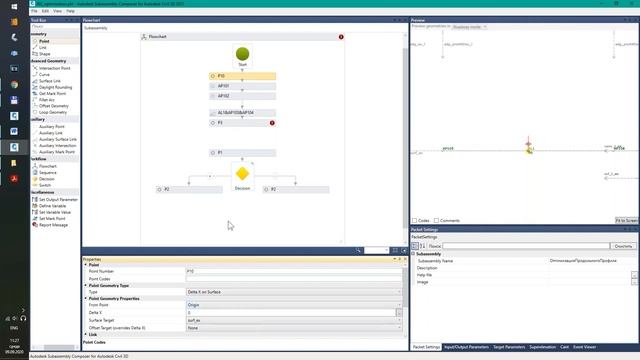Viewport: 640px width, 360px height.
Task: Click the yellow Decision diamond node
Action: click(242, 174)
